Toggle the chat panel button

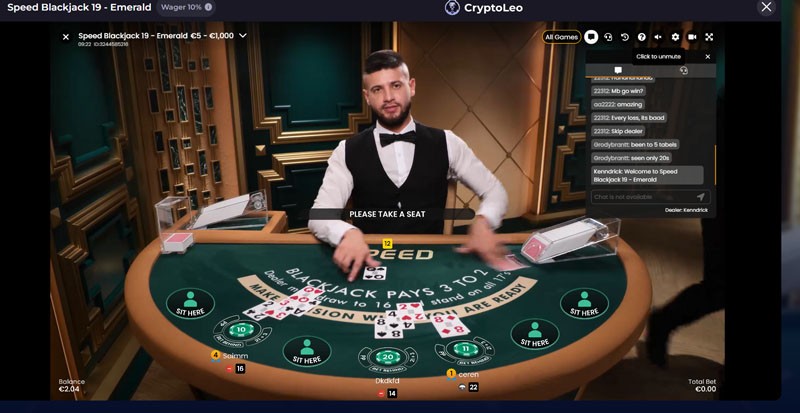coord(591,37)
